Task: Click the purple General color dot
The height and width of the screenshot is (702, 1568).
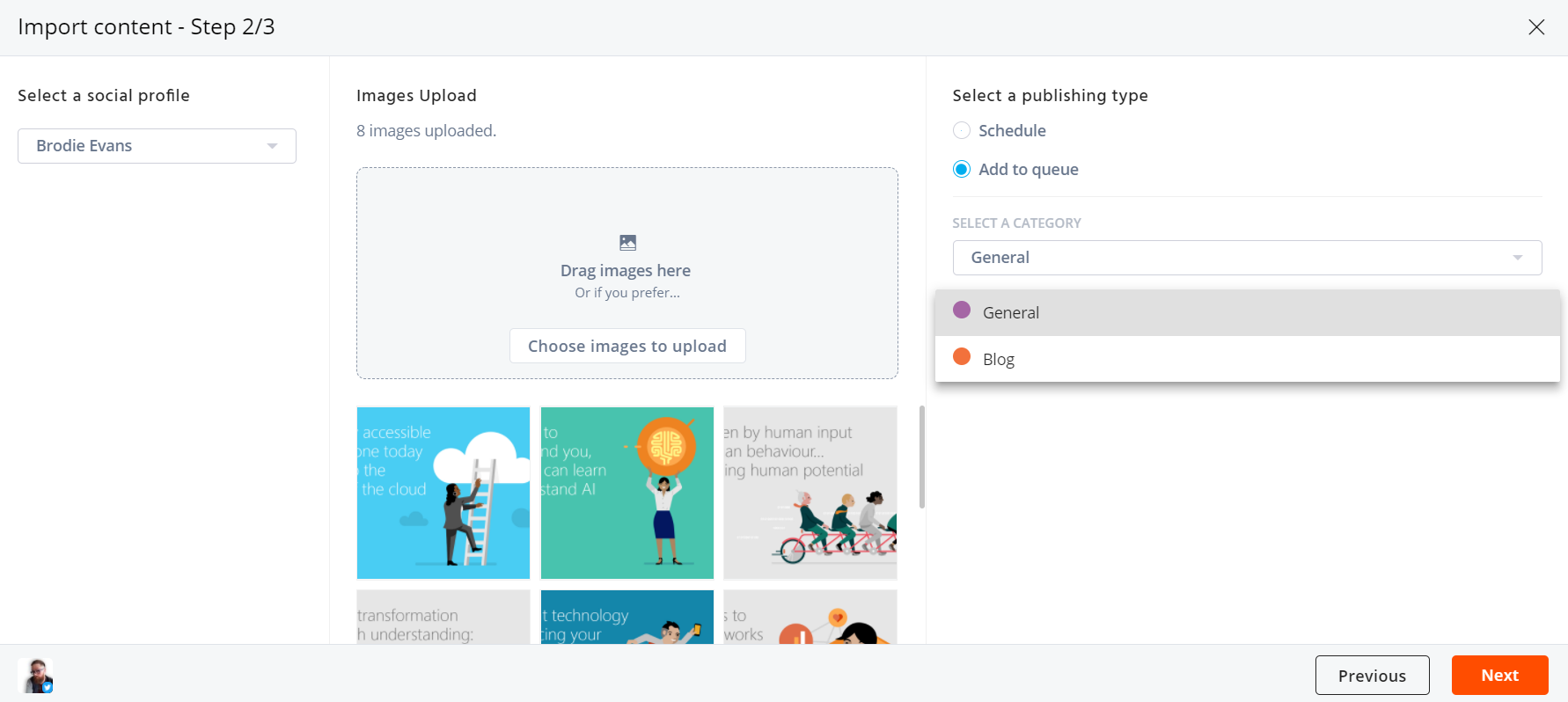Action: tap(962, 311)
